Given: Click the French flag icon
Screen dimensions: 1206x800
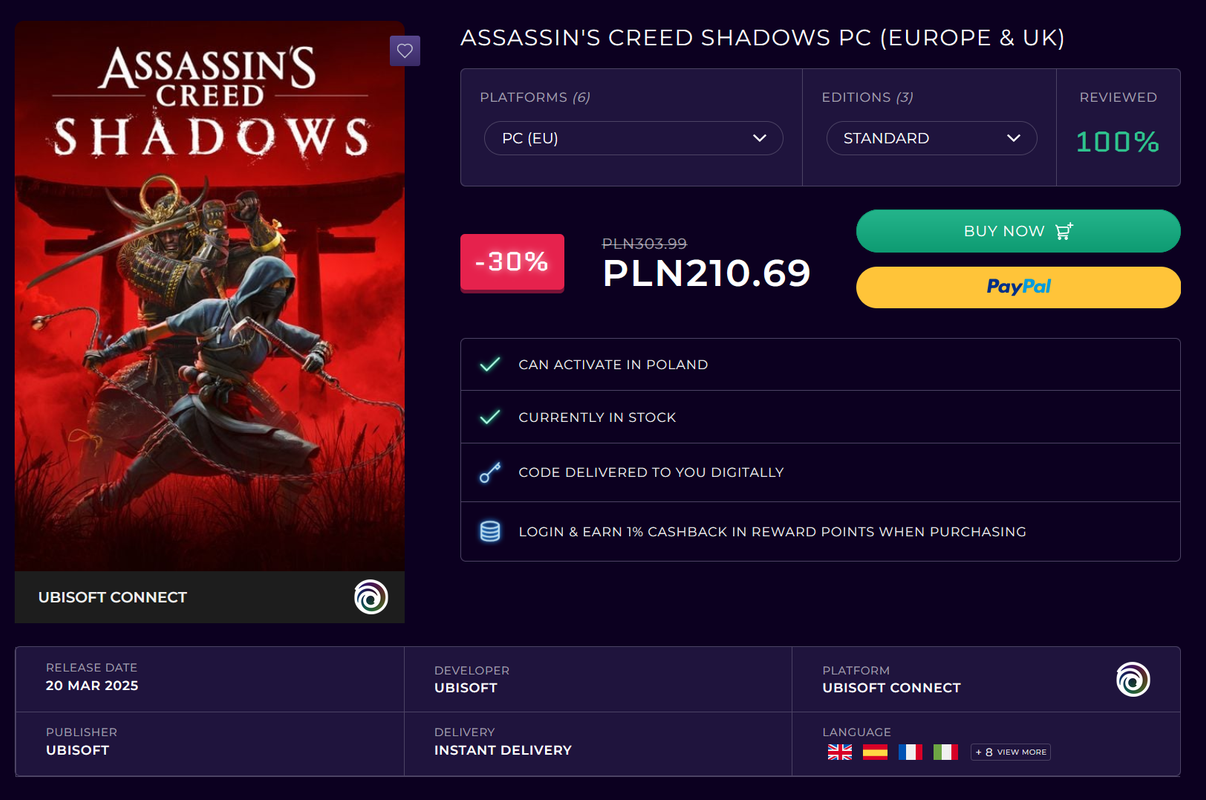Looking at the screenshot, I should coord(910,752).
